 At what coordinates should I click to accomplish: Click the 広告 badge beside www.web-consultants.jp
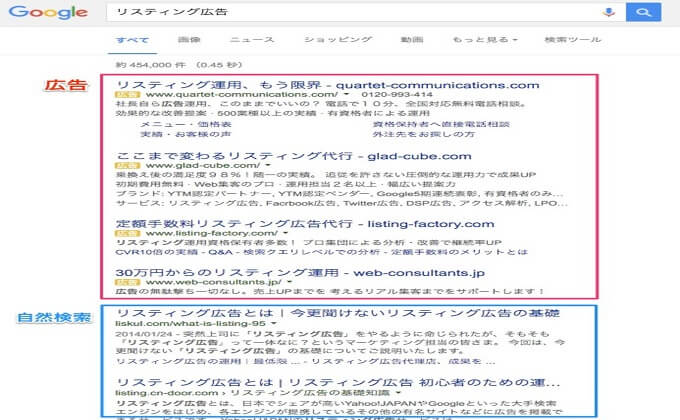pyautogui.click(x=128, y=282)
